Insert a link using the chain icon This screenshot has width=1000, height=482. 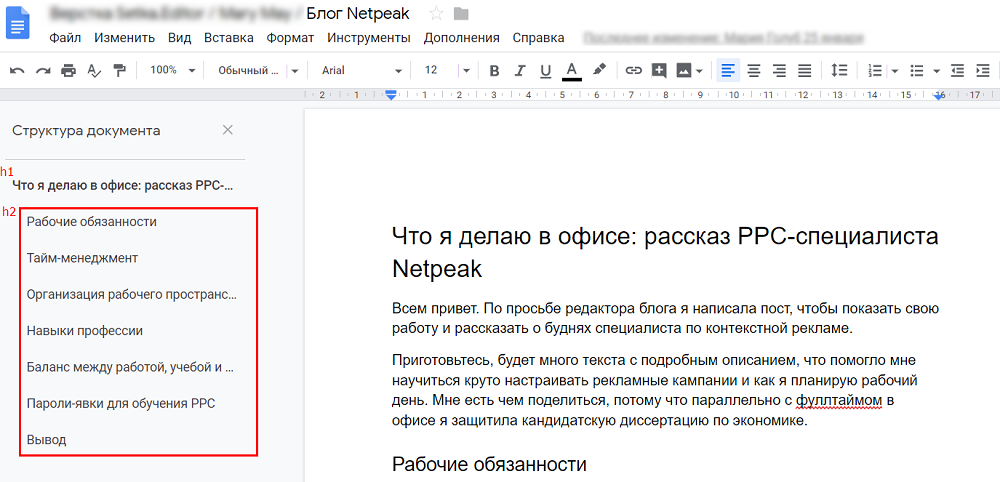tap(633, 71)
